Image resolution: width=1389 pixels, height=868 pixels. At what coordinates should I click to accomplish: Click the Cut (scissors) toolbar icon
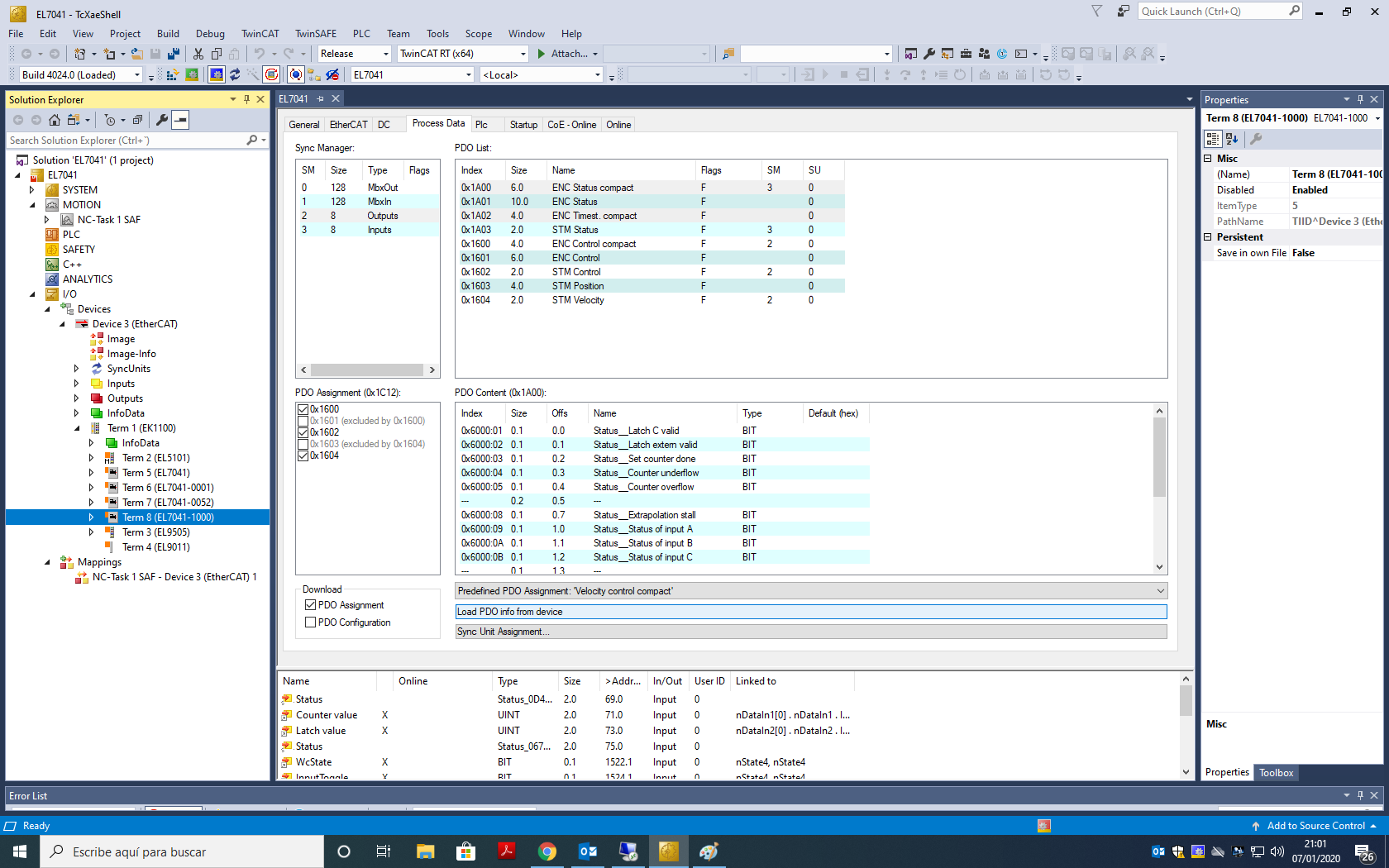(x=198, y=54)
